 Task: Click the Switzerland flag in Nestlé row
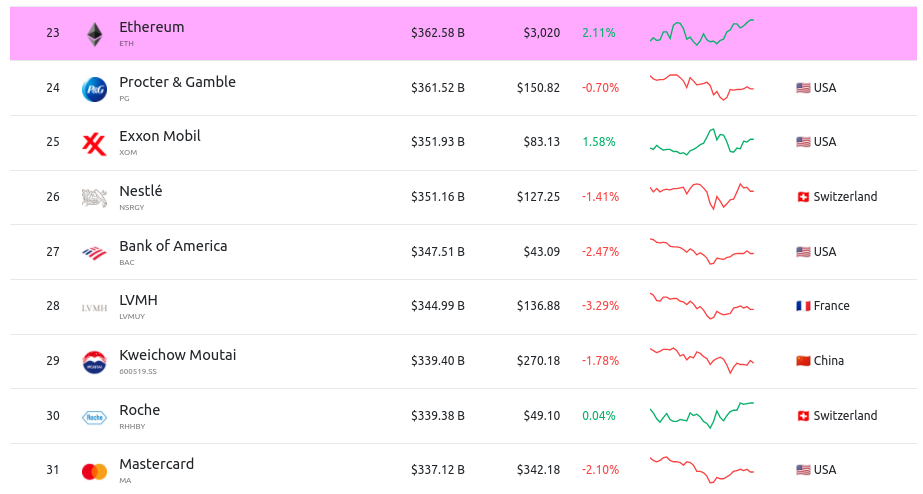tap(802, 197)
